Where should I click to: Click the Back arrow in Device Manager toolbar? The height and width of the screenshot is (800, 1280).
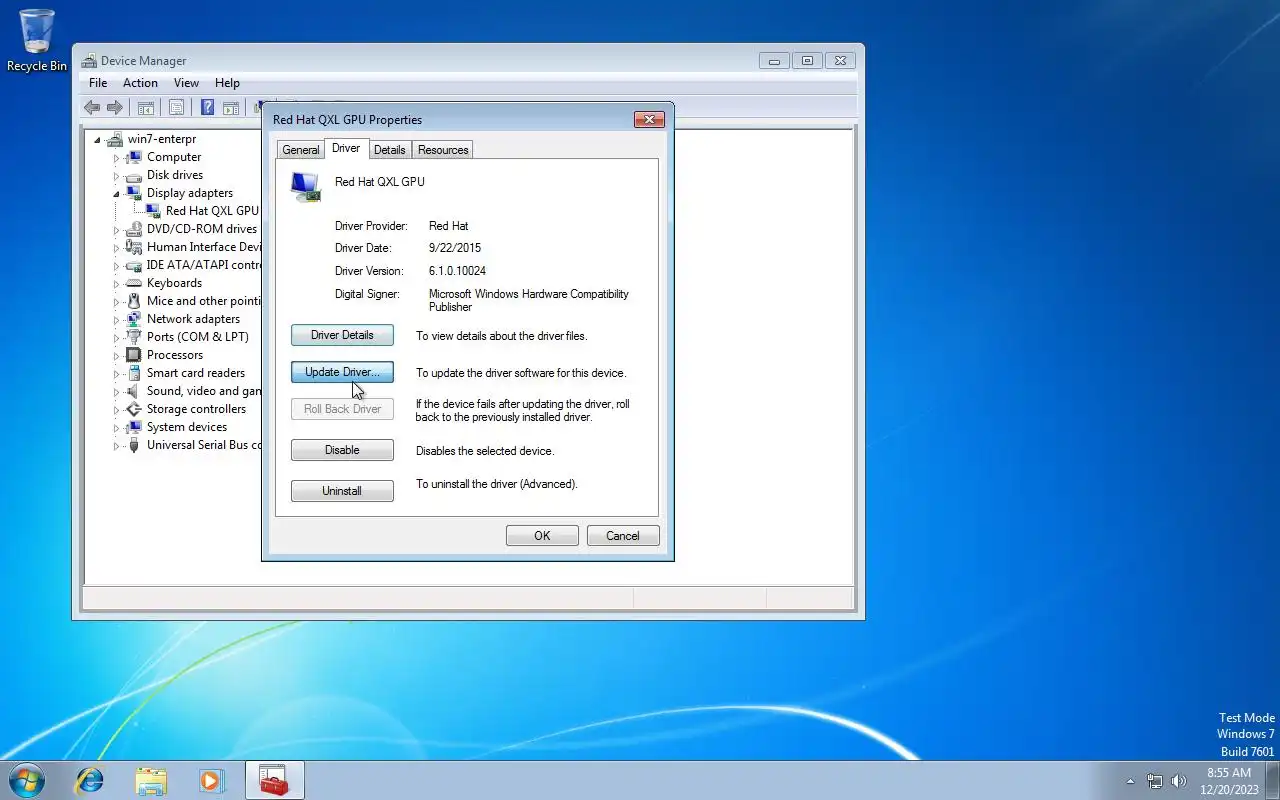[92, 108]
